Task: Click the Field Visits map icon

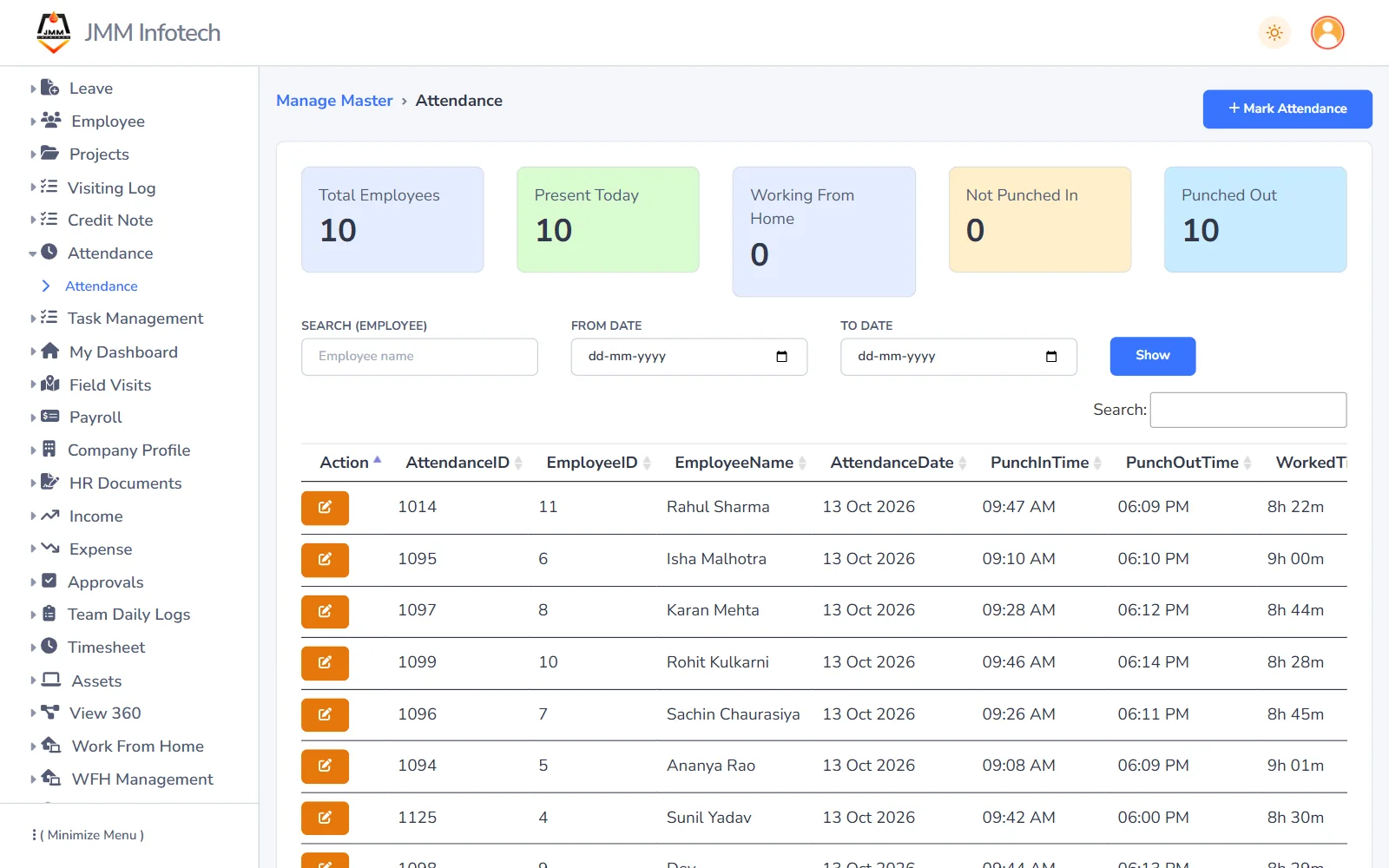Action: (50, 385)
